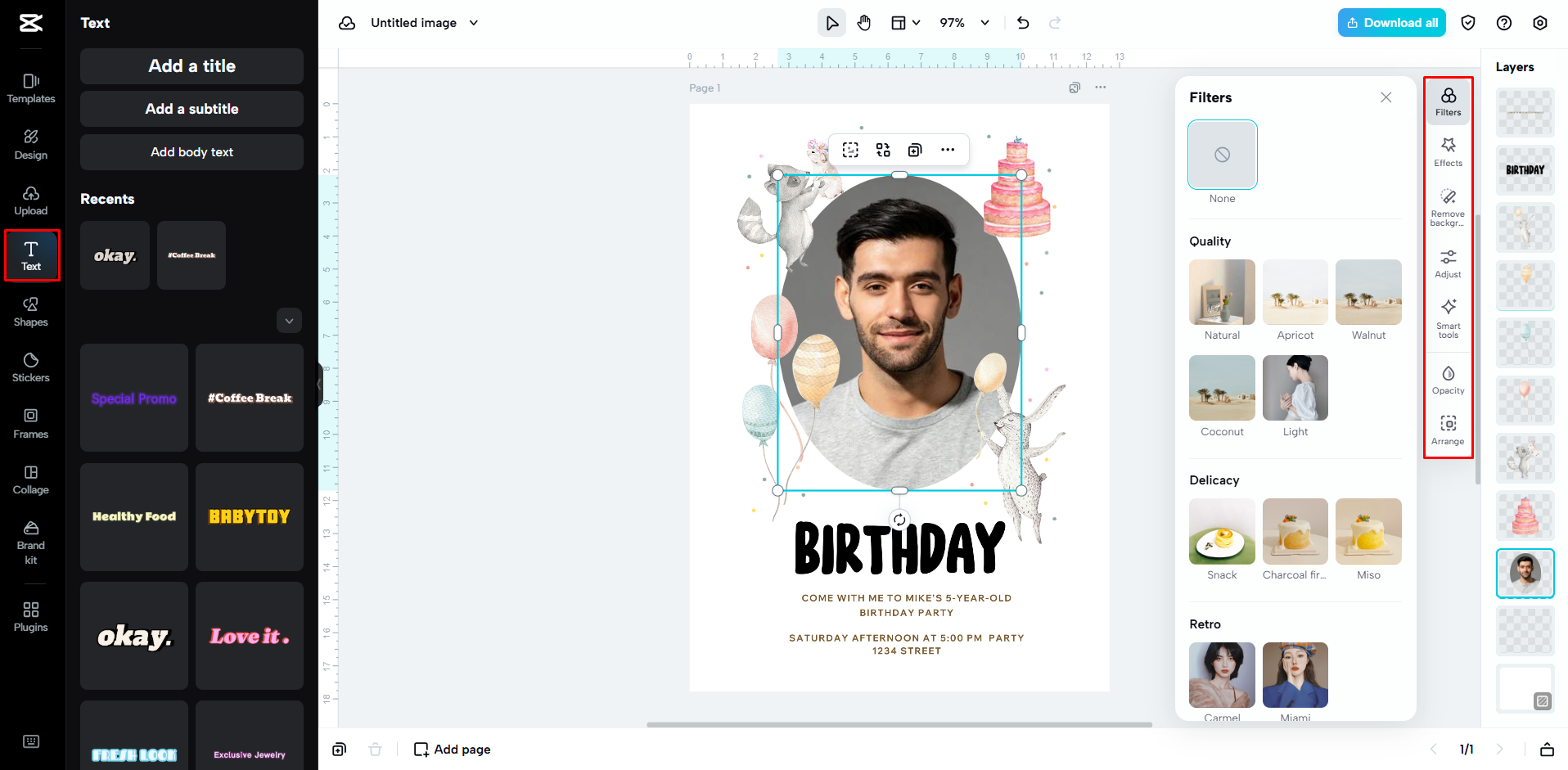Open the Adjust panel
1568x770 pixels.
coord(1447,263)
